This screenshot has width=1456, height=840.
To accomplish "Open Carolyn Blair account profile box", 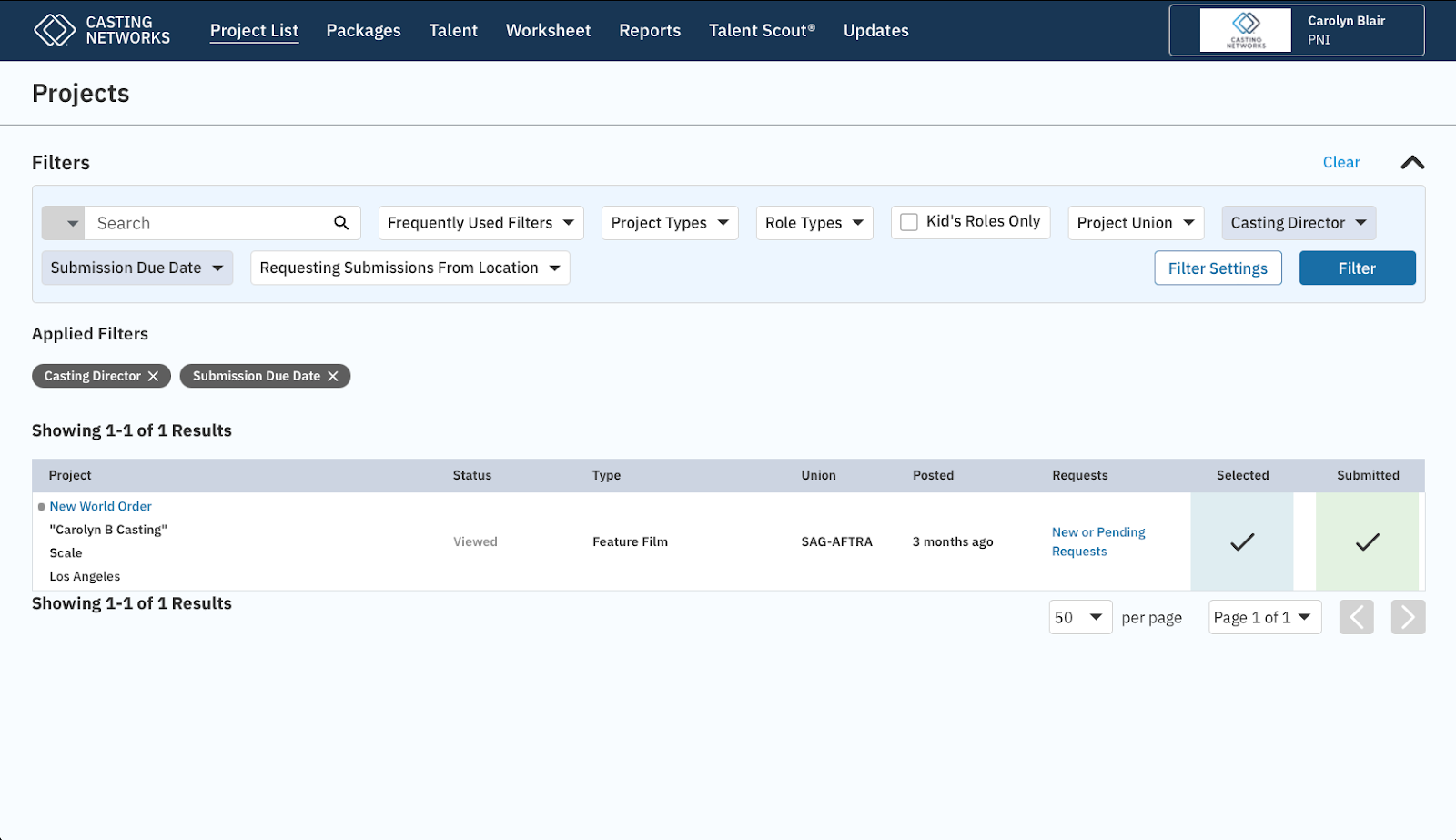I will coord(1296,30).
